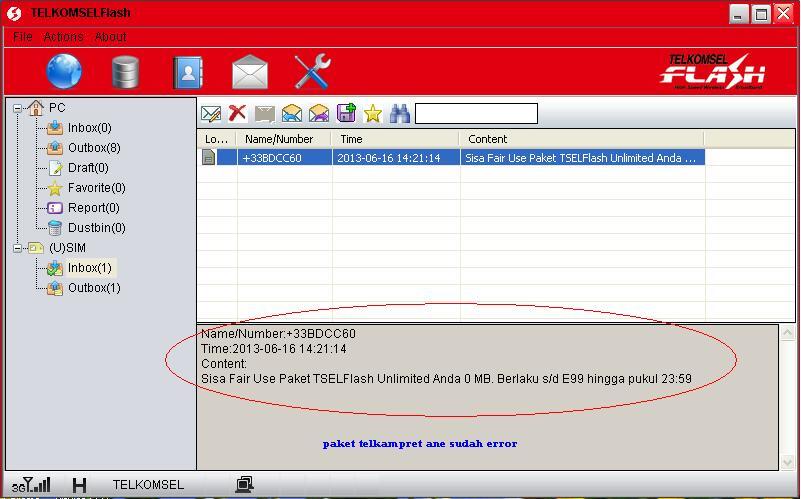Click the Save number floppy disk icon

tap(346, 113)
